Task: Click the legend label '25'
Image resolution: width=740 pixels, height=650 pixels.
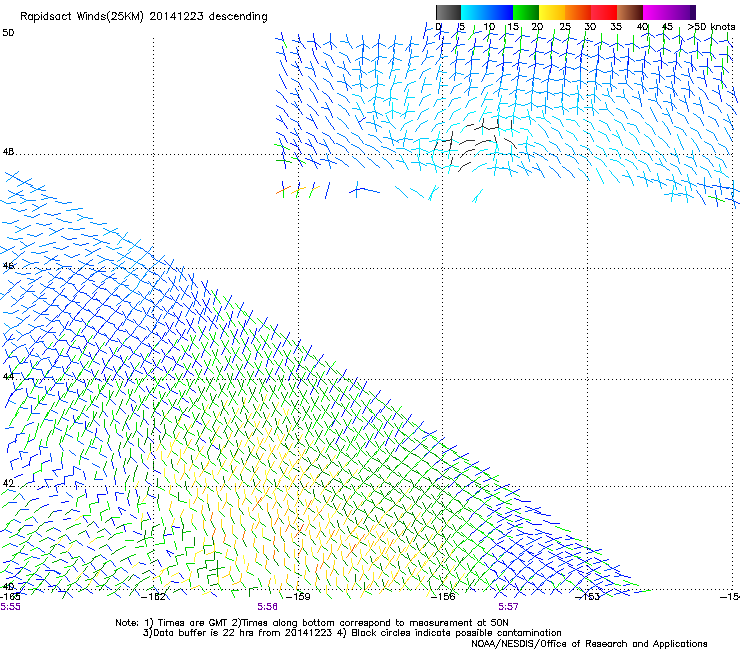Action: pos(565,27)
